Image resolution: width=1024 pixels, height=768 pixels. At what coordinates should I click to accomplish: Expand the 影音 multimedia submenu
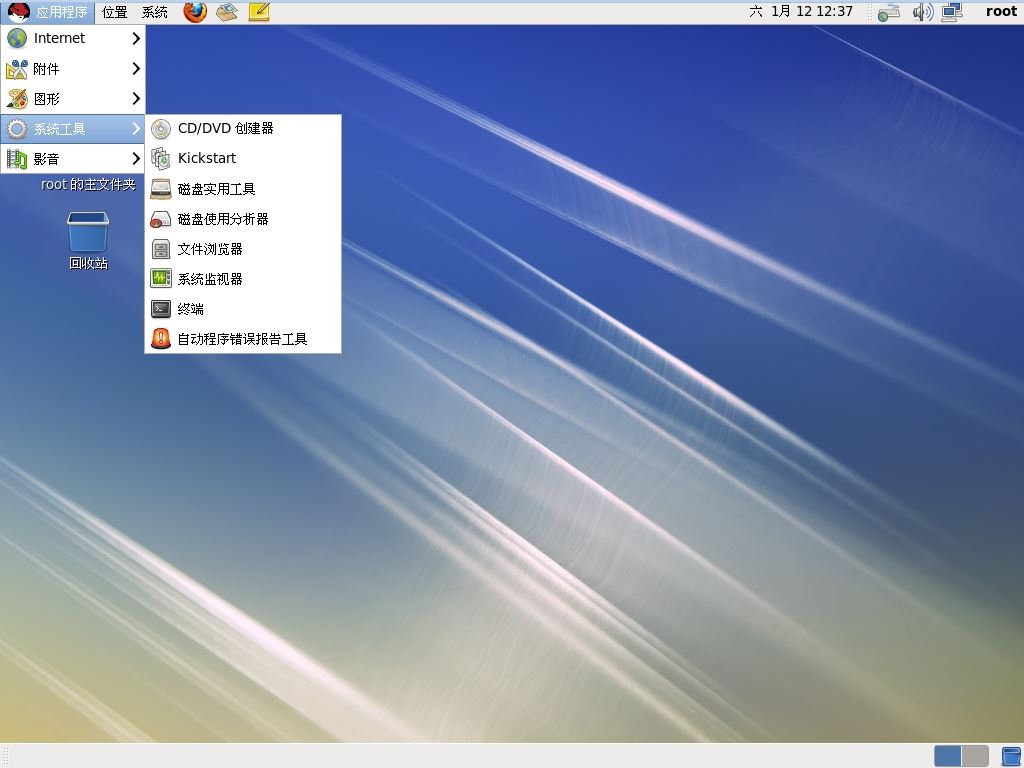(72, 159)
